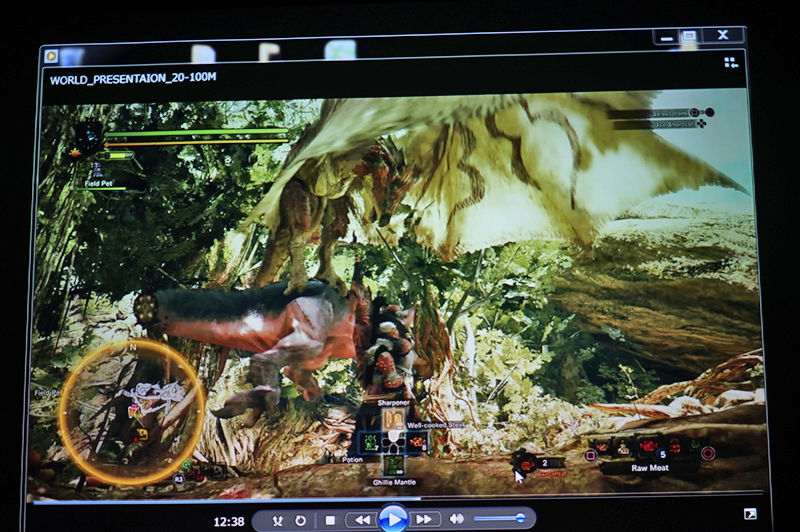This screenshot has height=532, width=800.
Task: Skip ahead with the fast forward button
Action: tap(425, 520)
